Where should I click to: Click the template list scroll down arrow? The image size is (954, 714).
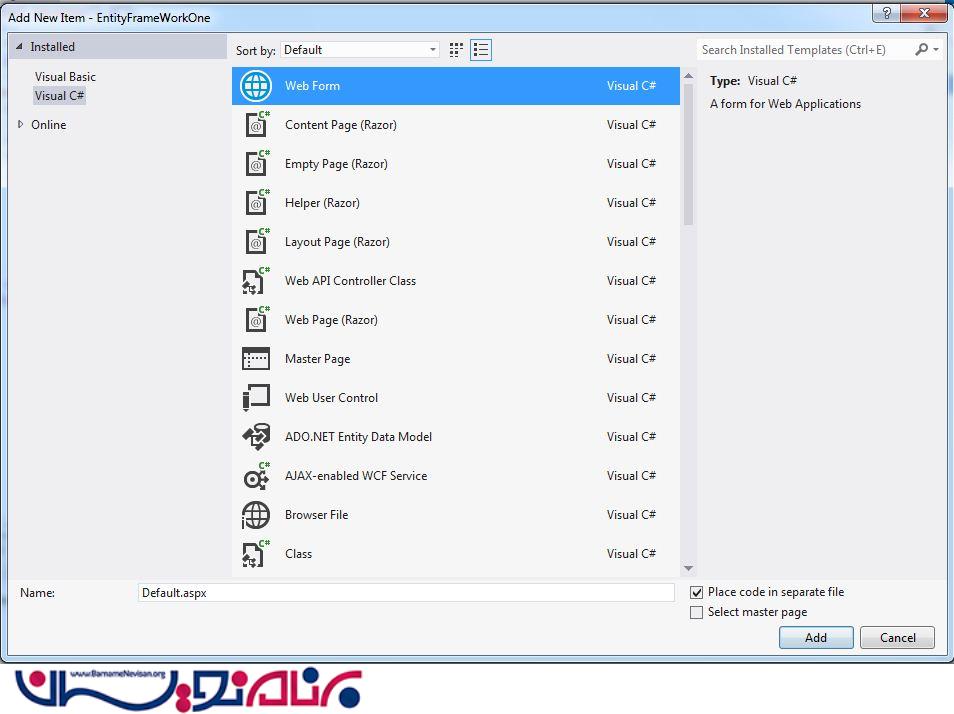tap(688, 569)
